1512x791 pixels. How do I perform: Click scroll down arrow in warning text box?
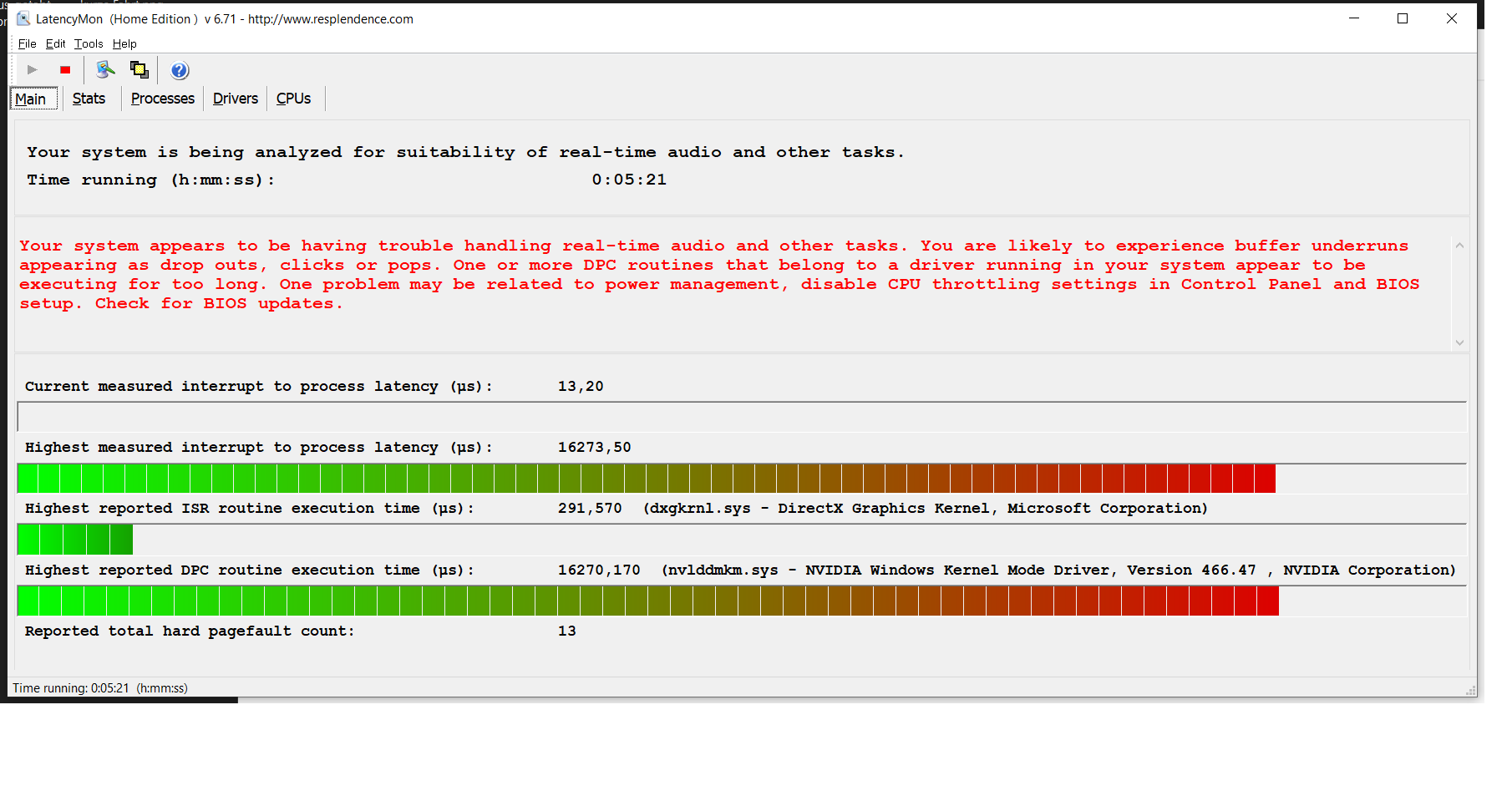point(1459,342)
